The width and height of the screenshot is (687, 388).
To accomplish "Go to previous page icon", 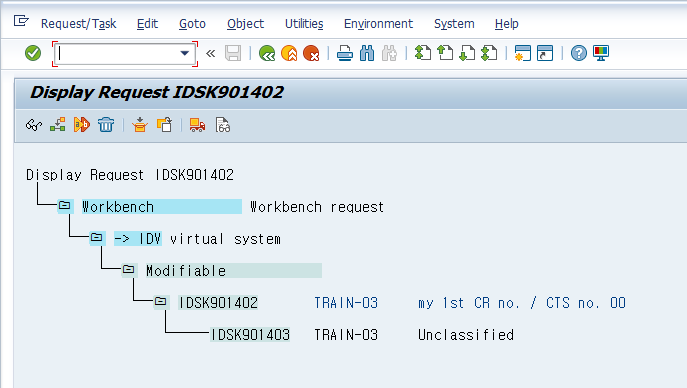I will 445,53.
